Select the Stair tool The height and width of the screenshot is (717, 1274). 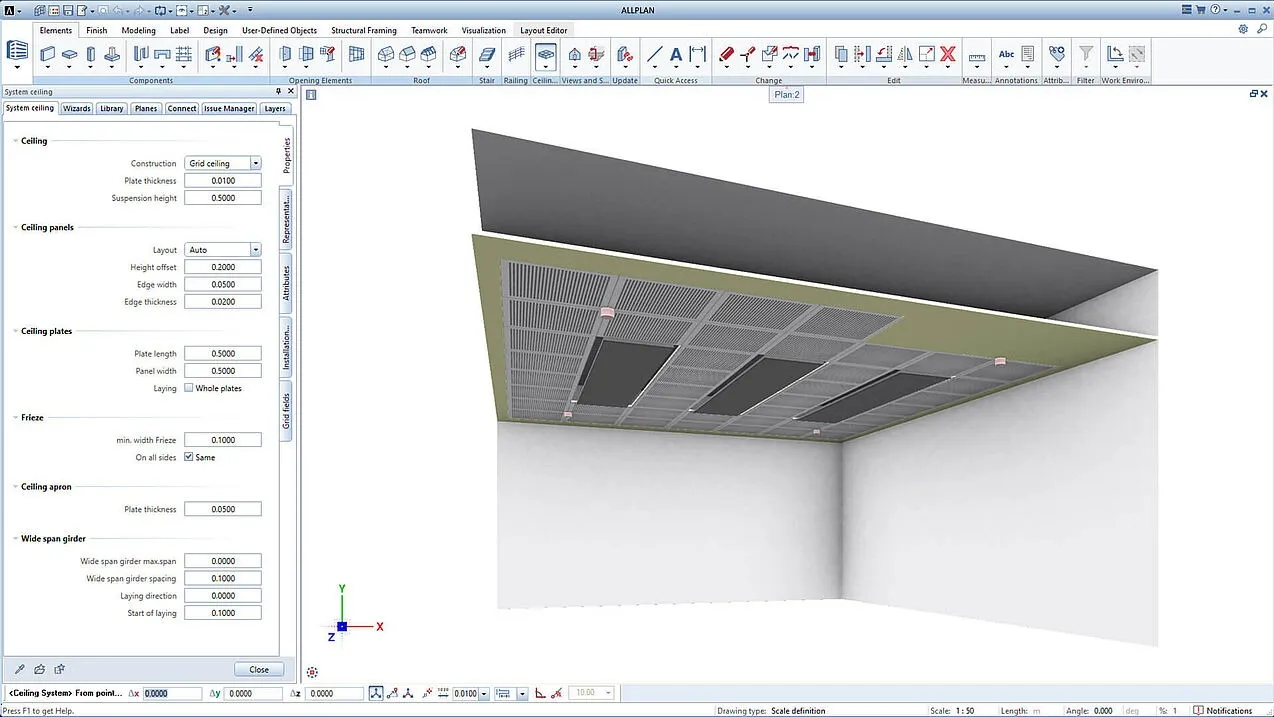click(x=486, y=55)
